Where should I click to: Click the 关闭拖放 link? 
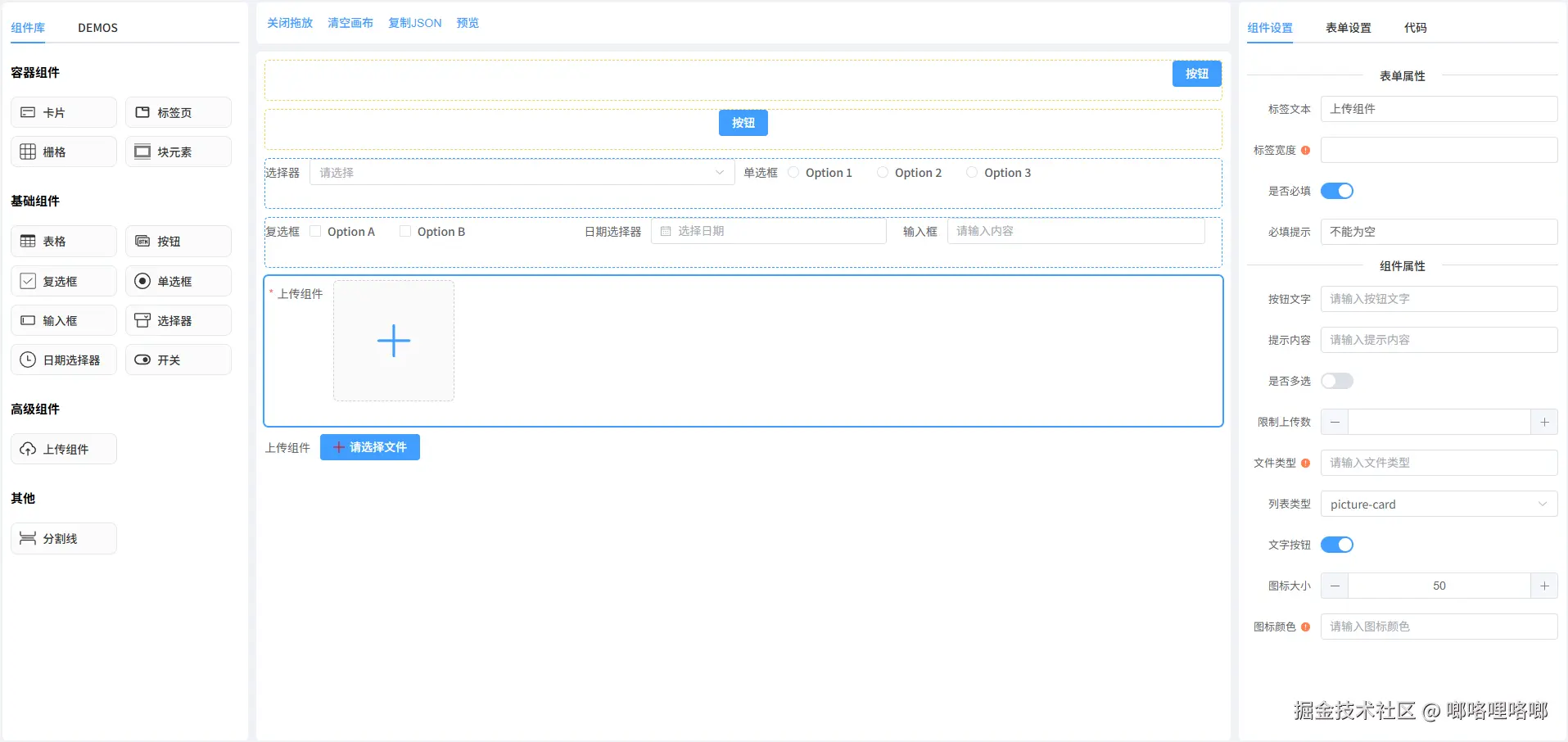(290, 23)
